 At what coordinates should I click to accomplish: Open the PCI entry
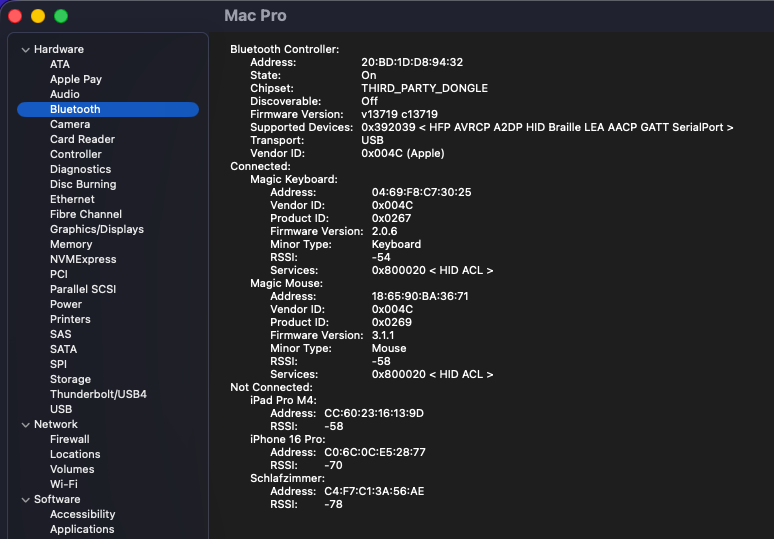[x=59, y=274]
